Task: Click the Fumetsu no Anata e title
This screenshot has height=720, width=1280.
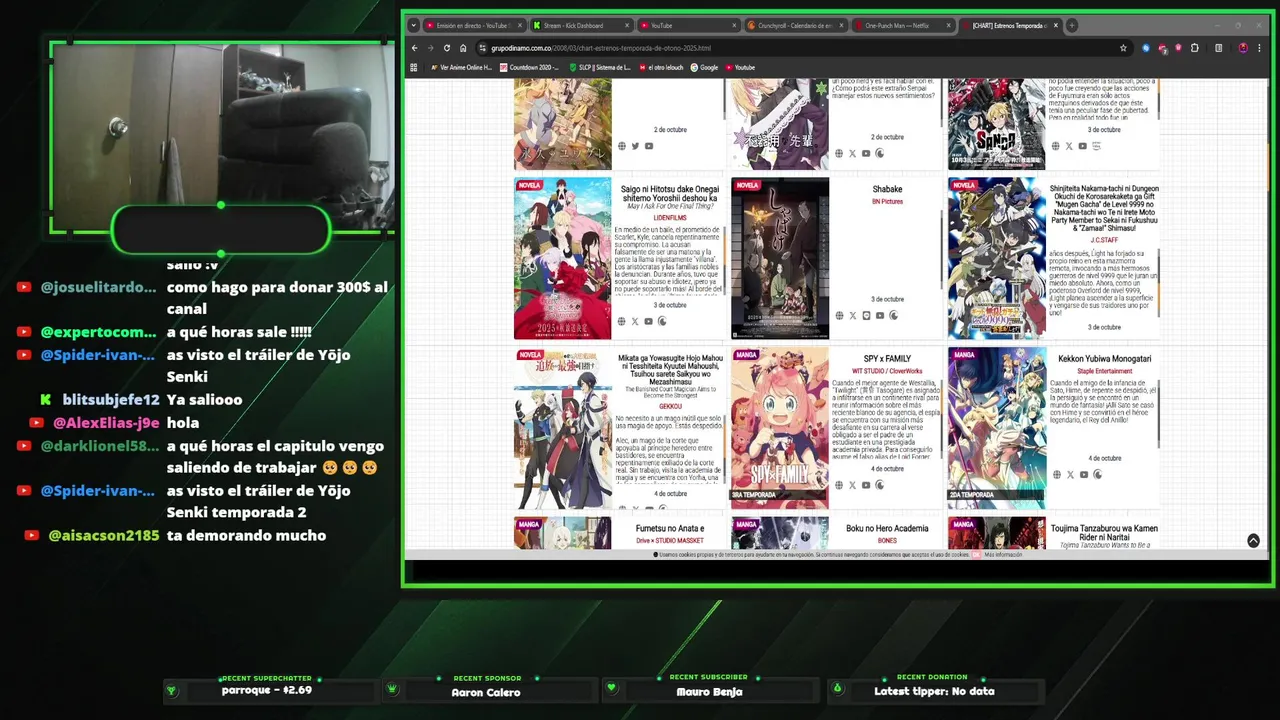Action: [670, 528]
